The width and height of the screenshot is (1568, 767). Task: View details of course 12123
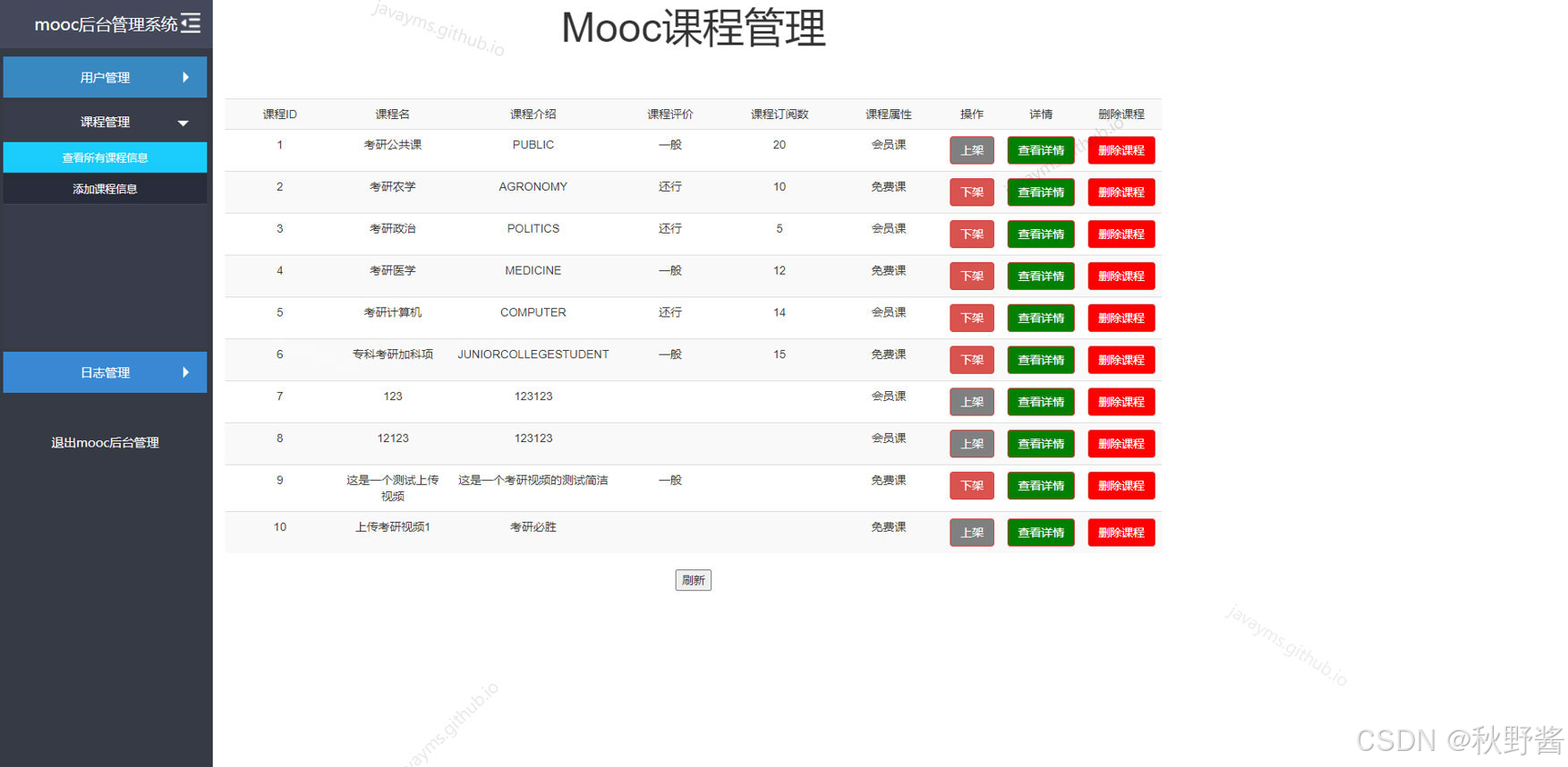tap(1041, 444)
